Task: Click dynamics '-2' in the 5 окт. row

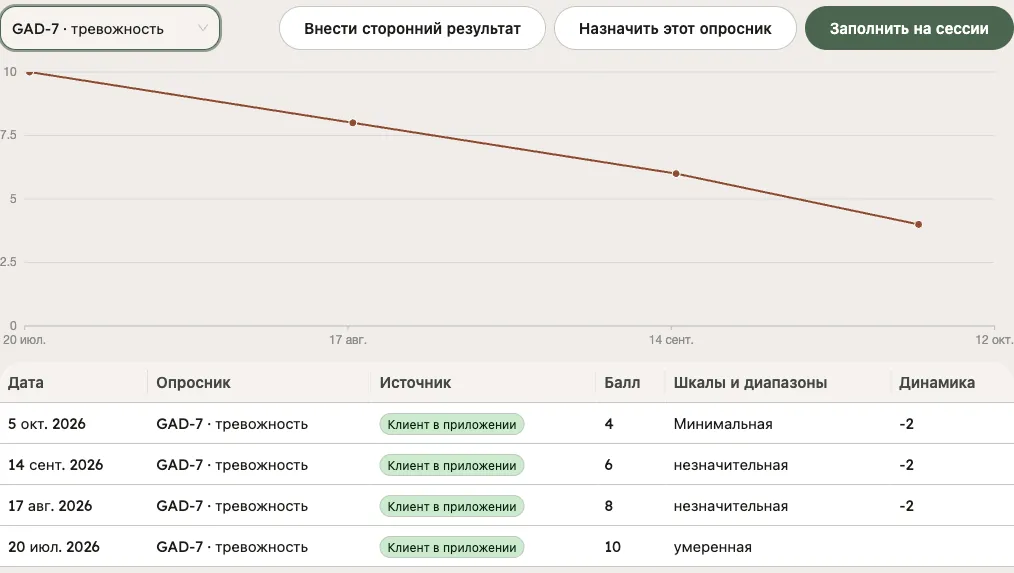Action: point(907,424)
